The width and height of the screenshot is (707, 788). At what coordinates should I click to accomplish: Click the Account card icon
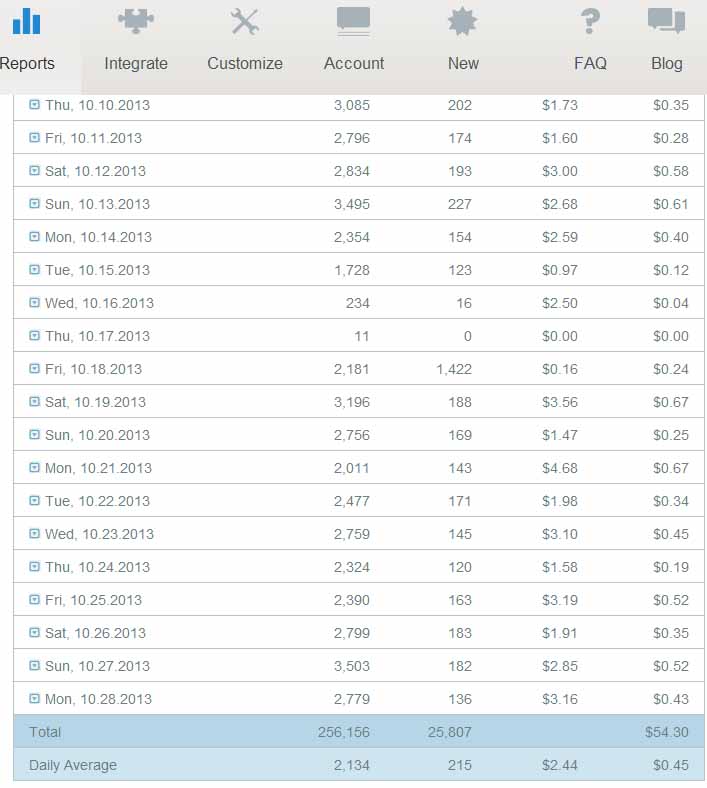(x=354, y=21)
